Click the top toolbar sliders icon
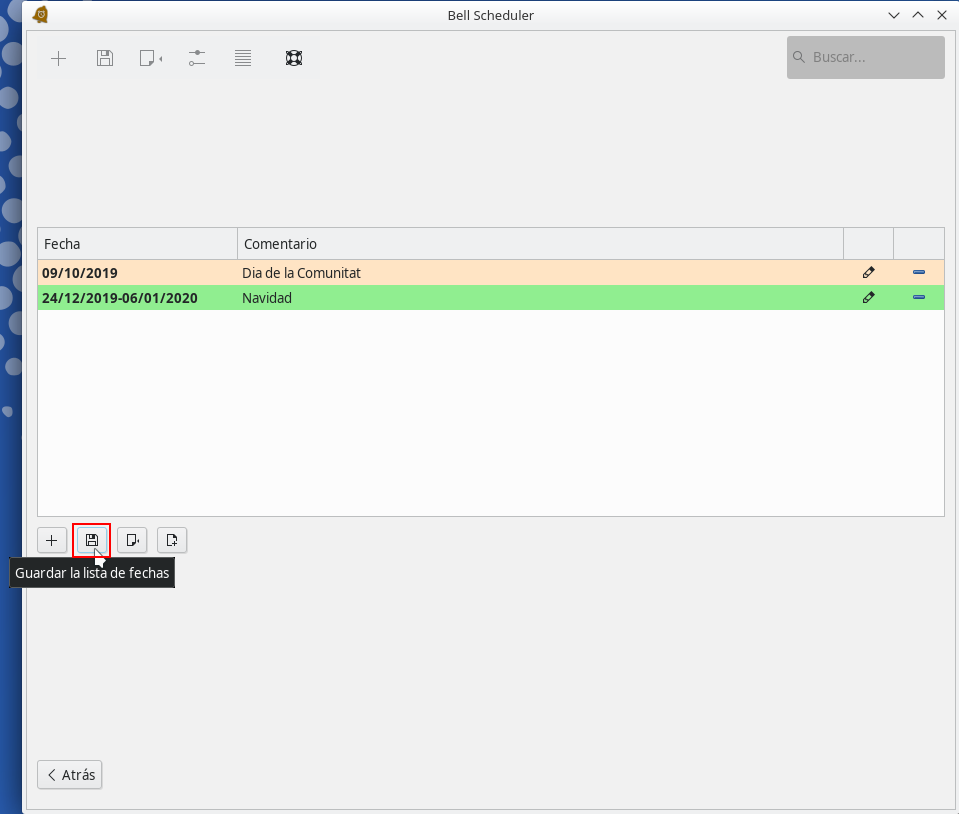This screenshot has width=959, height=814. 197,58
